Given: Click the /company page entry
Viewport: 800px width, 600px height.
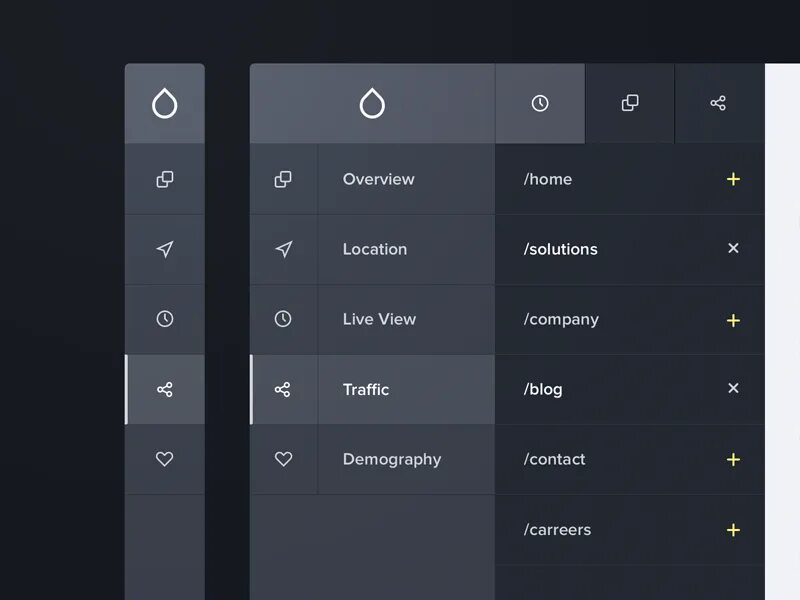Looking at the screenshot, I should point(630,319).
